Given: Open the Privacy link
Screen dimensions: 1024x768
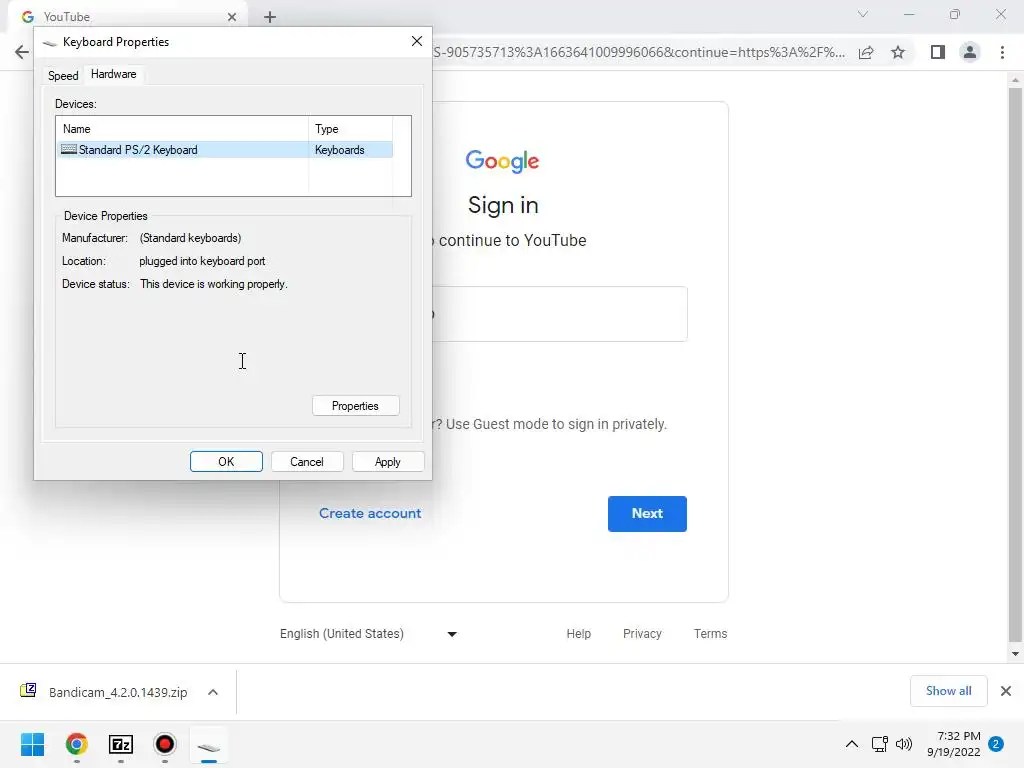Looking at the screenshot, I should pyautogui.click(x=642, y=633).
